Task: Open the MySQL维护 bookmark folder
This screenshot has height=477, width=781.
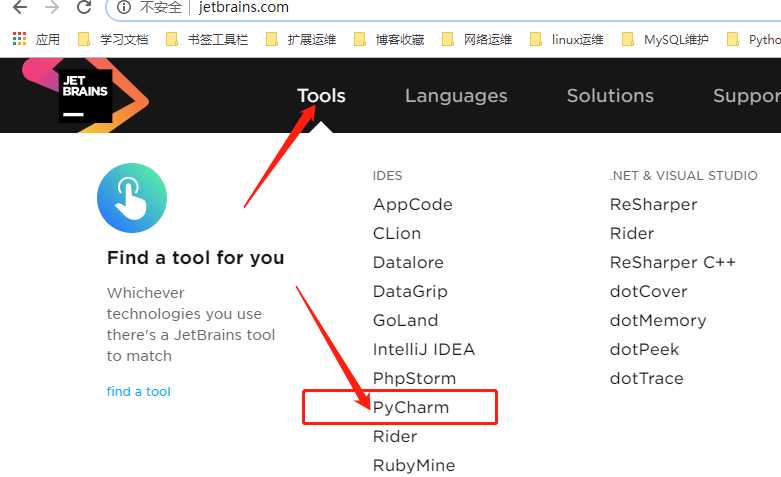Action: click(x=665, y=39)
